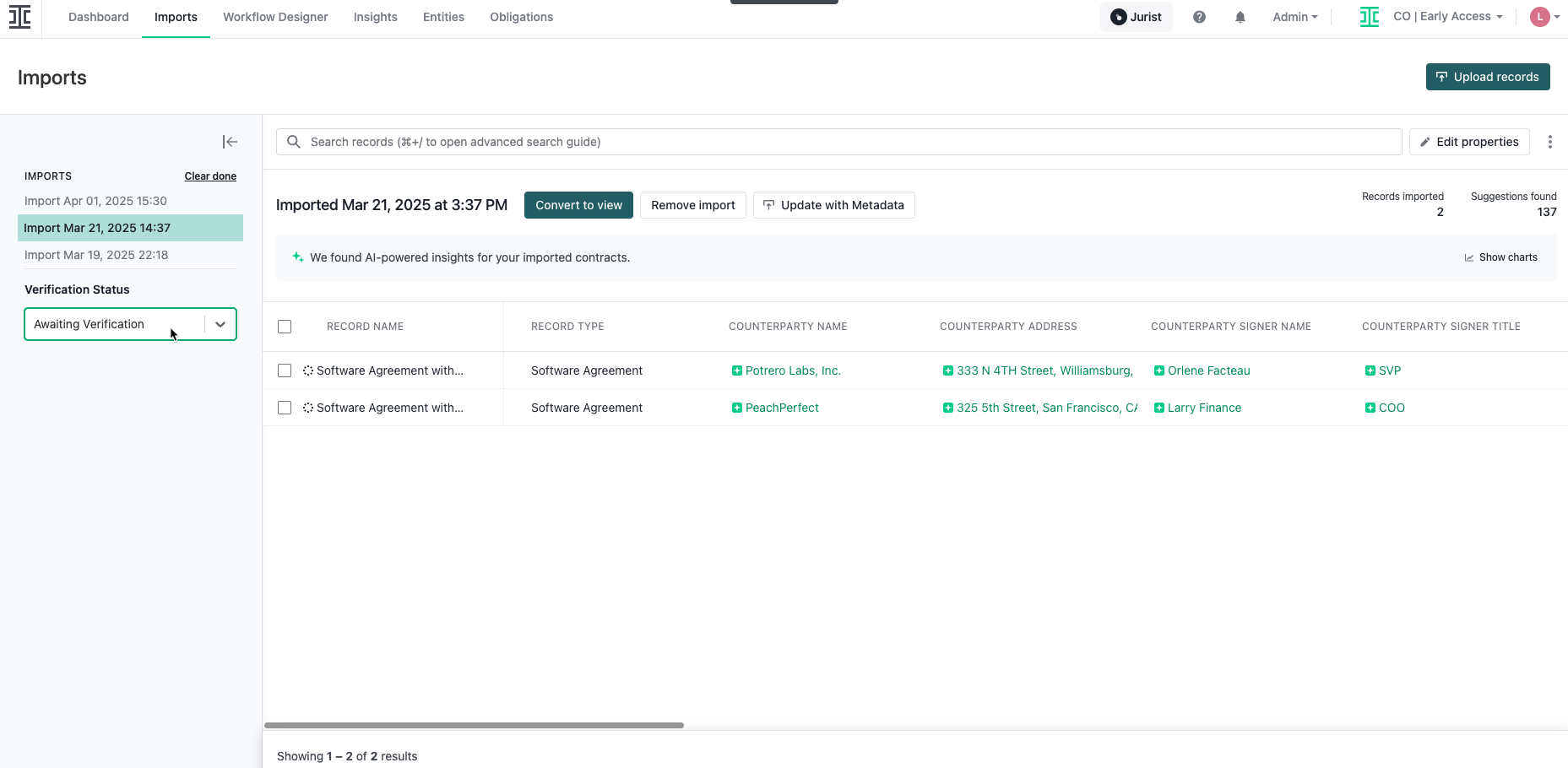
Task: Open the user avatar menu
Action: pos(1544,17)
